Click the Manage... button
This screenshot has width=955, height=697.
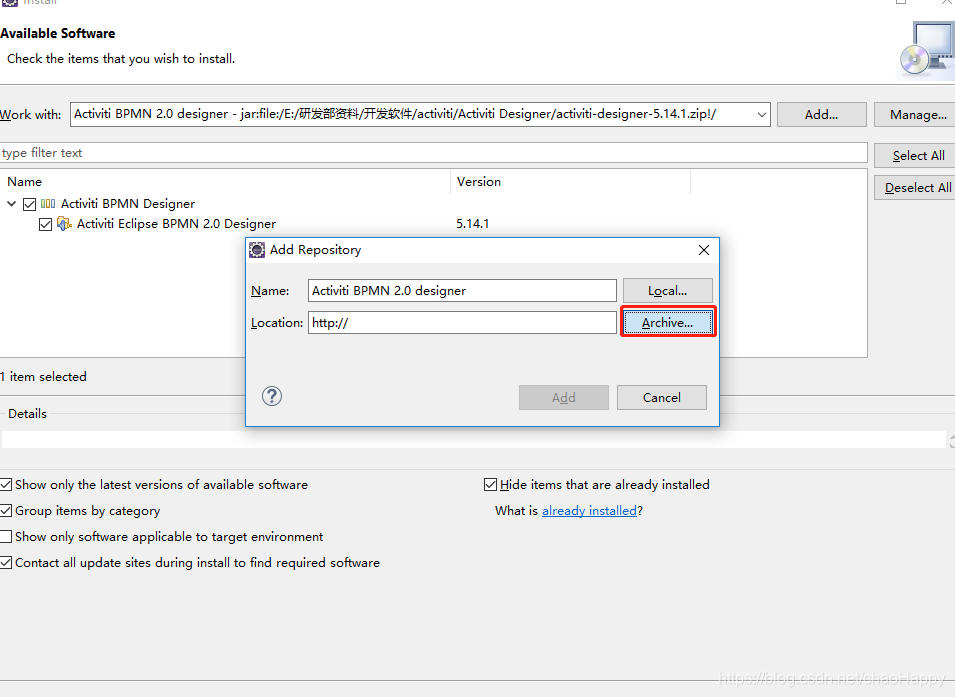pos(917,115)
